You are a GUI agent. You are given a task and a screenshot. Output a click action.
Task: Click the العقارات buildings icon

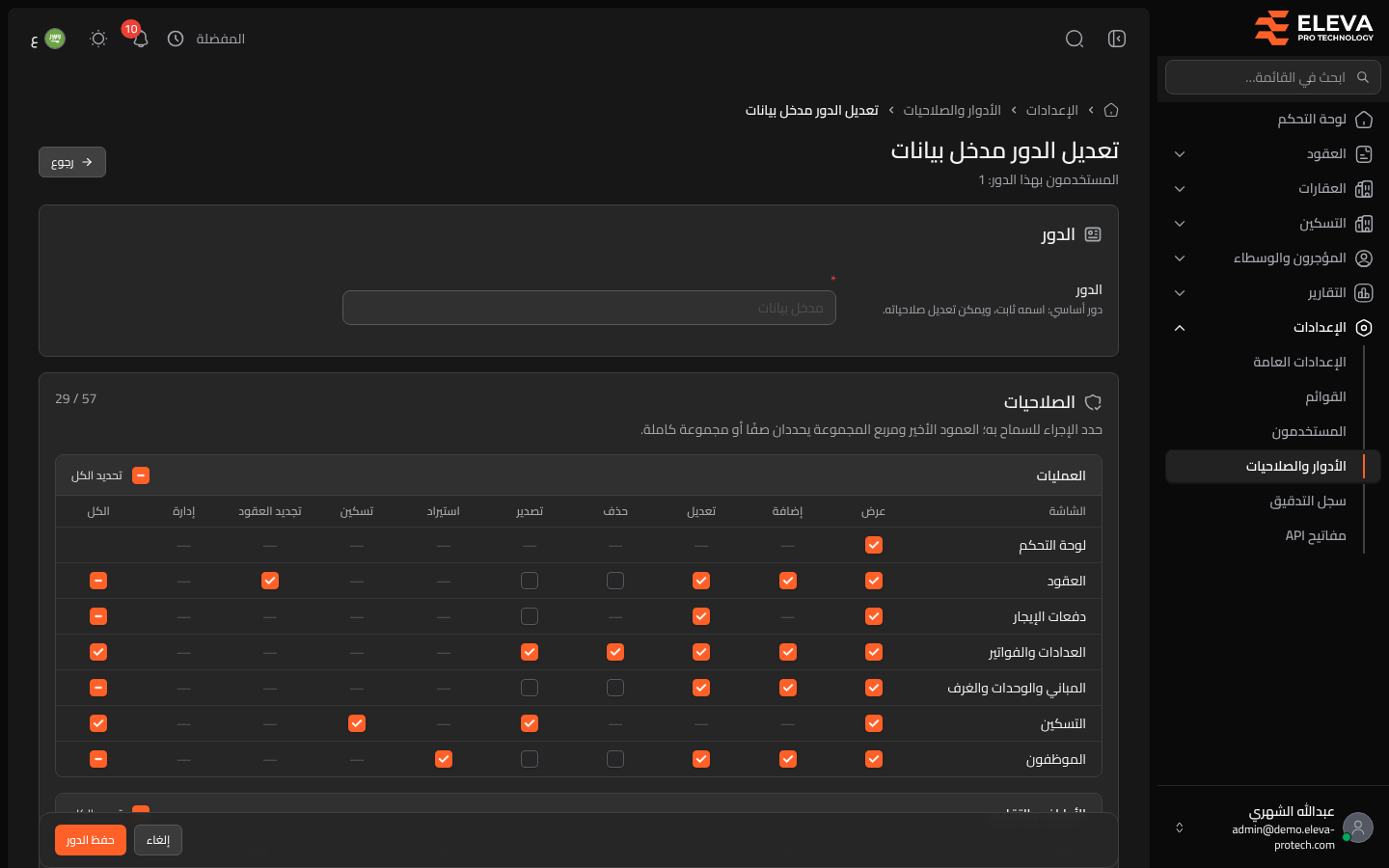[x=1364, y=189]
